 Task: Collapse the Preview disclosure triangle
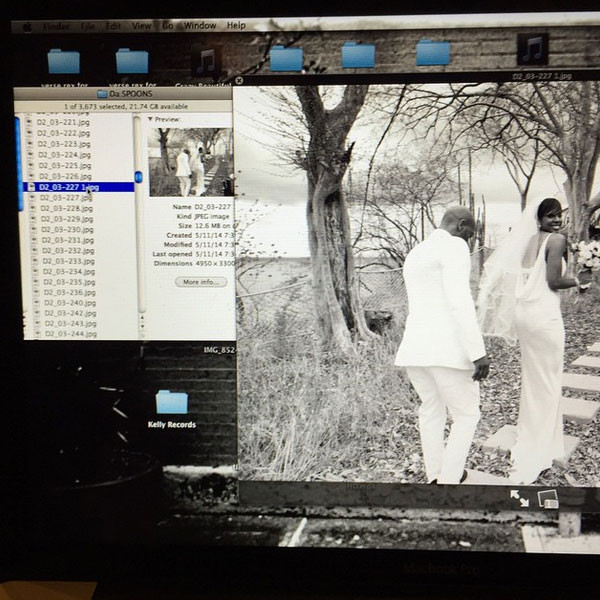point(149,119)
